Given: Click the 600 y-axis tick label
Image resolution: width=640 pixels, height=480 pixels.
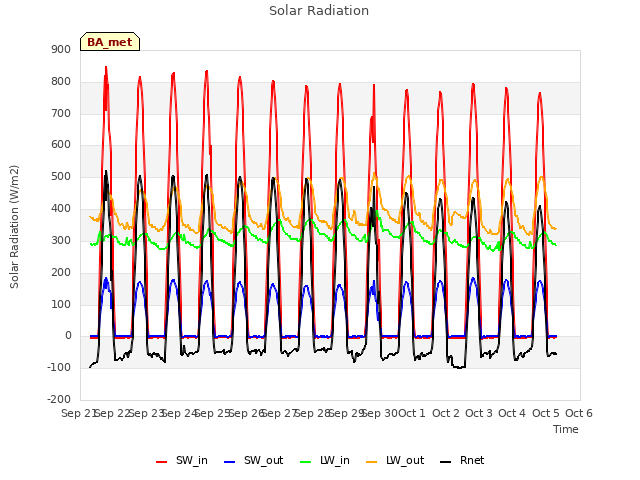Looking at the screenshot, I should tap(61, 144).
